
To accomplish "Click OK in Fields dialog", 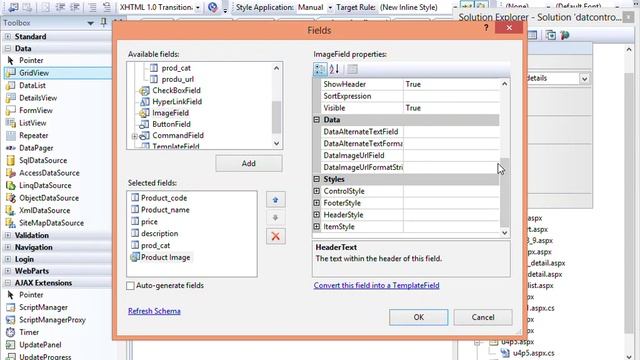I will (418, 317).
